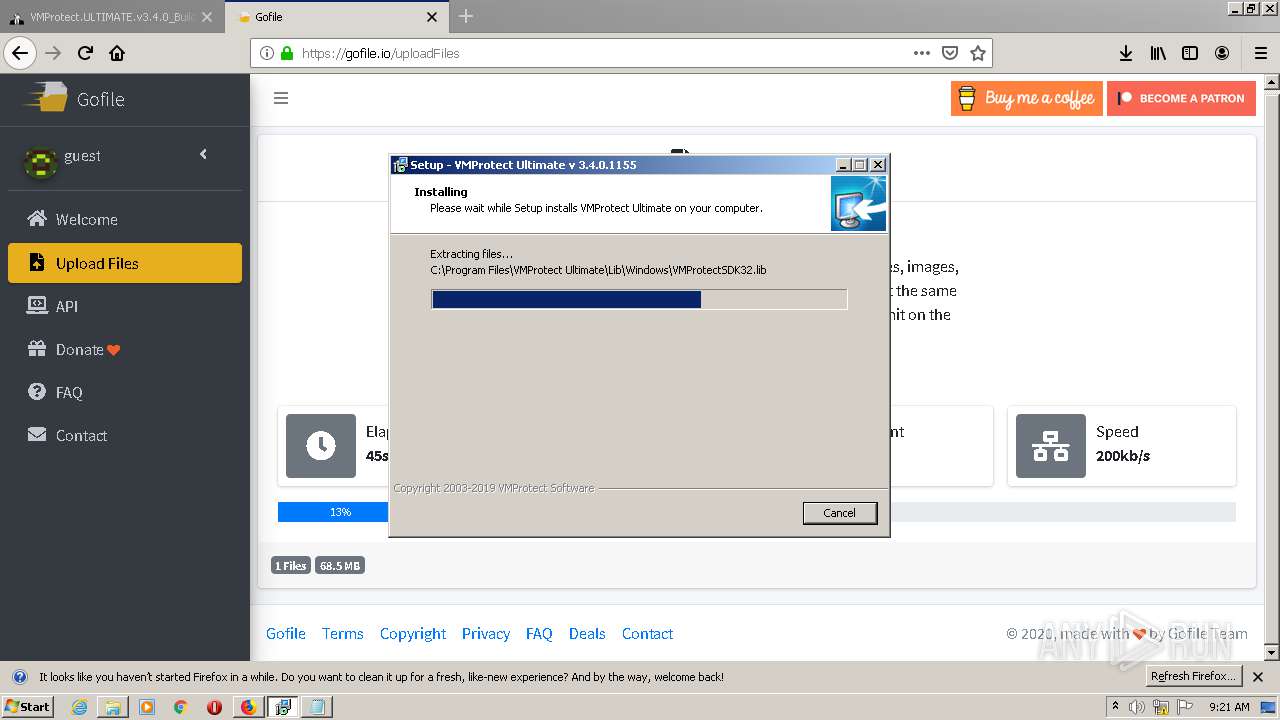Open page actions three-dots menu

click(x=922, y=53)
